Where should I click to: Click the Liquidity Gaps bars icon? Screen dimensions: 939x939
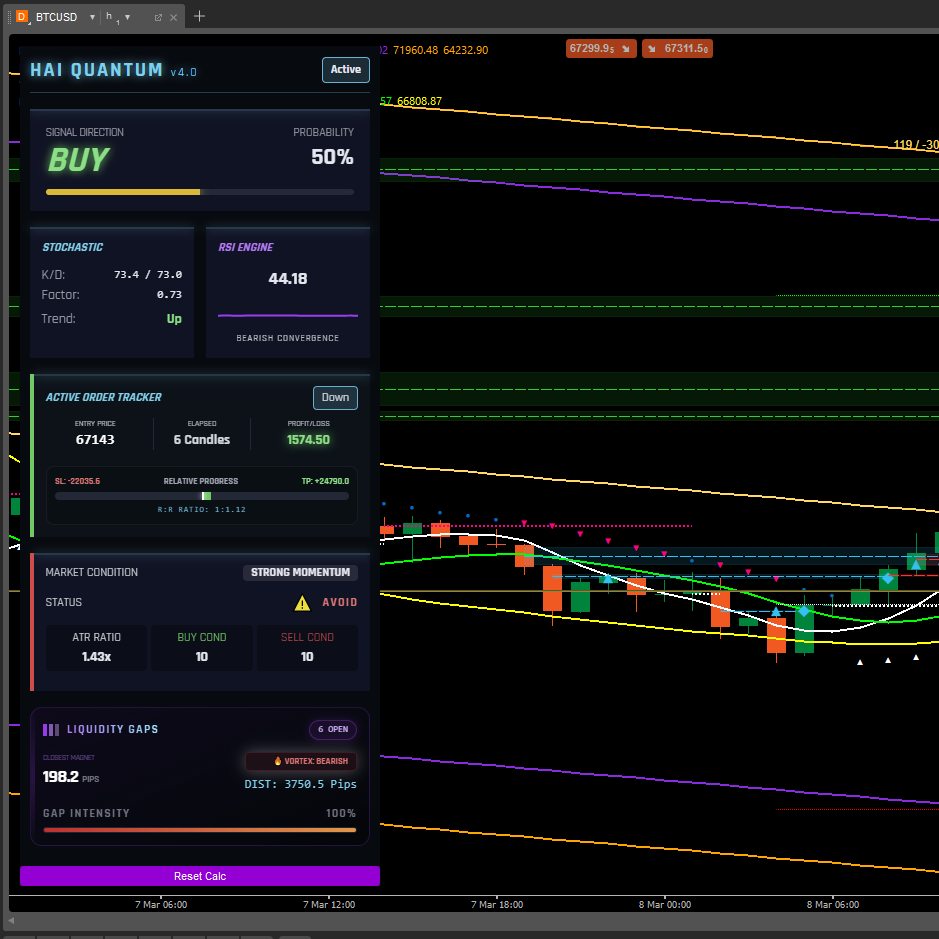click(x=51, y=730)
